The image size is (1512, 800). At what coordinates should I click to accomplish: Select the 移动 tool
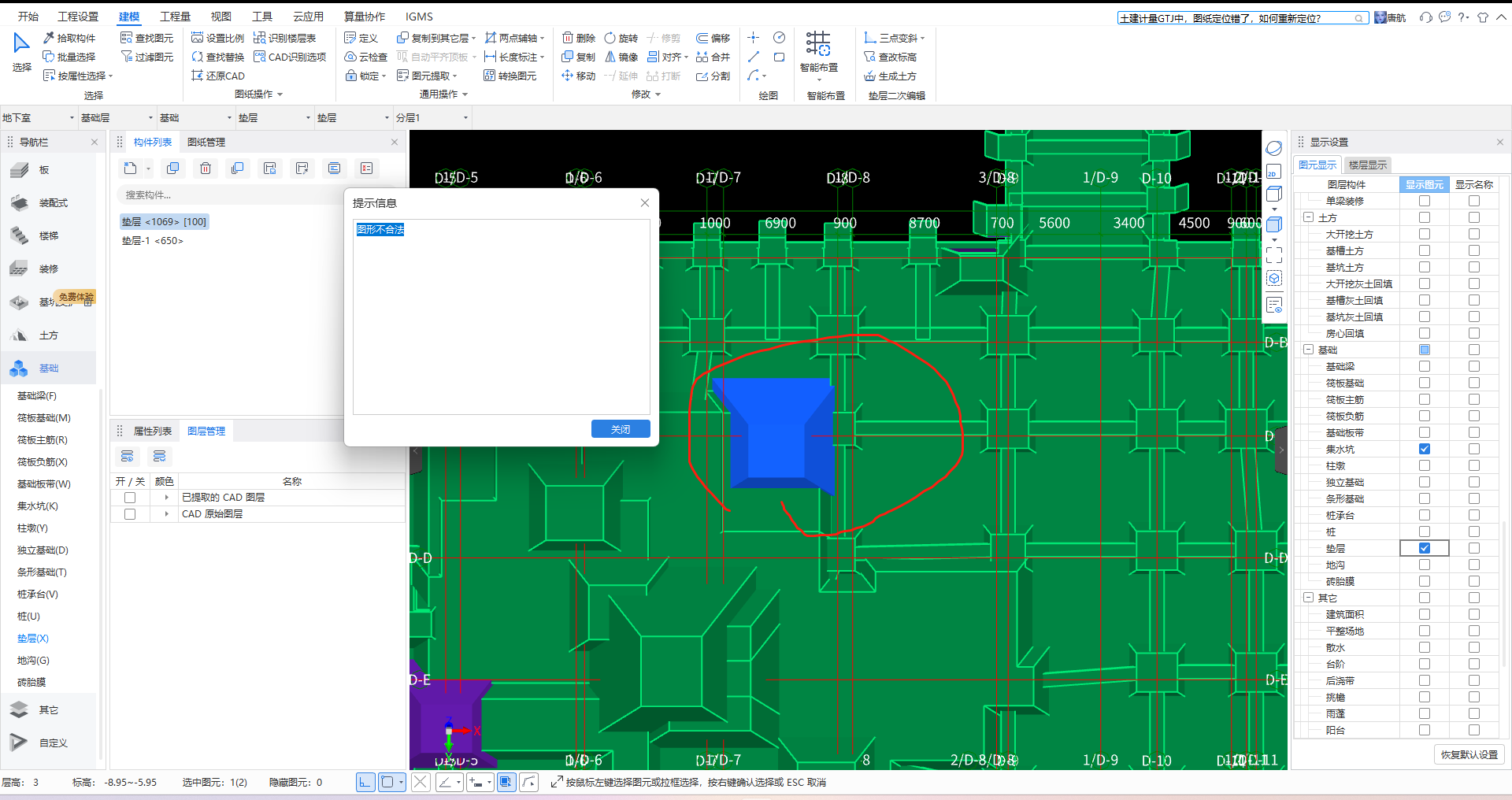[x=579, y=76]
